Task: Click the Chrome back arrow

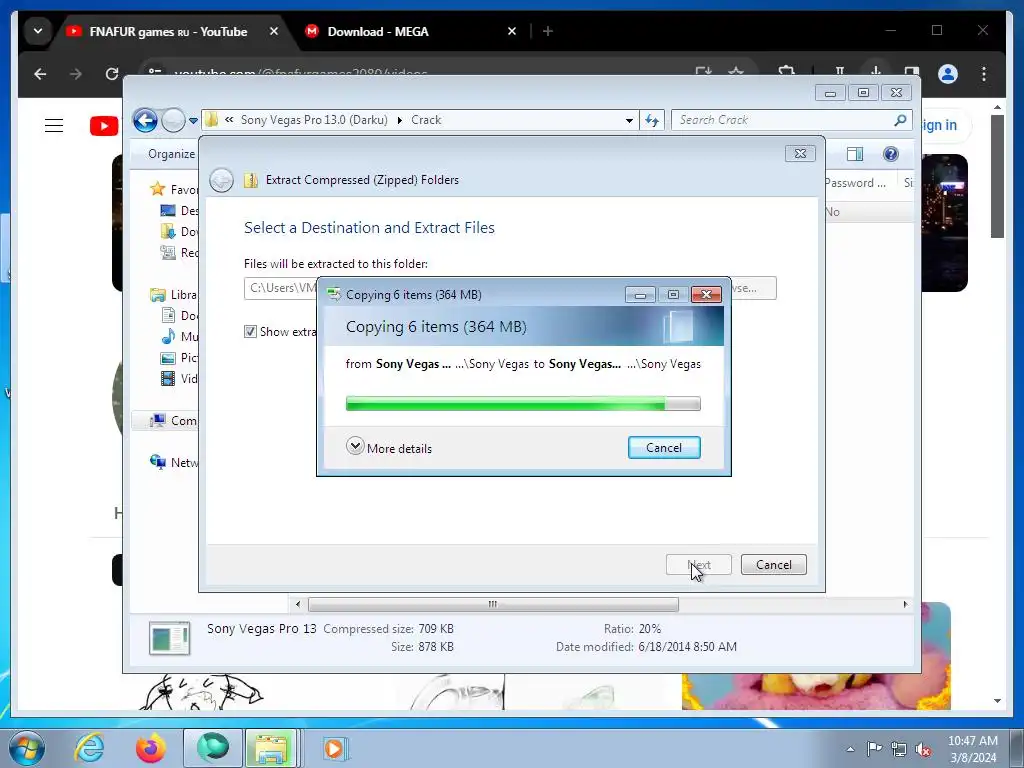Action: tap(40, 74)
